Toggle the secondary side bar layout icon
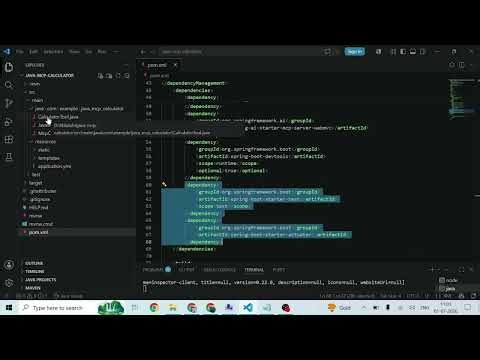 point(422,52)
